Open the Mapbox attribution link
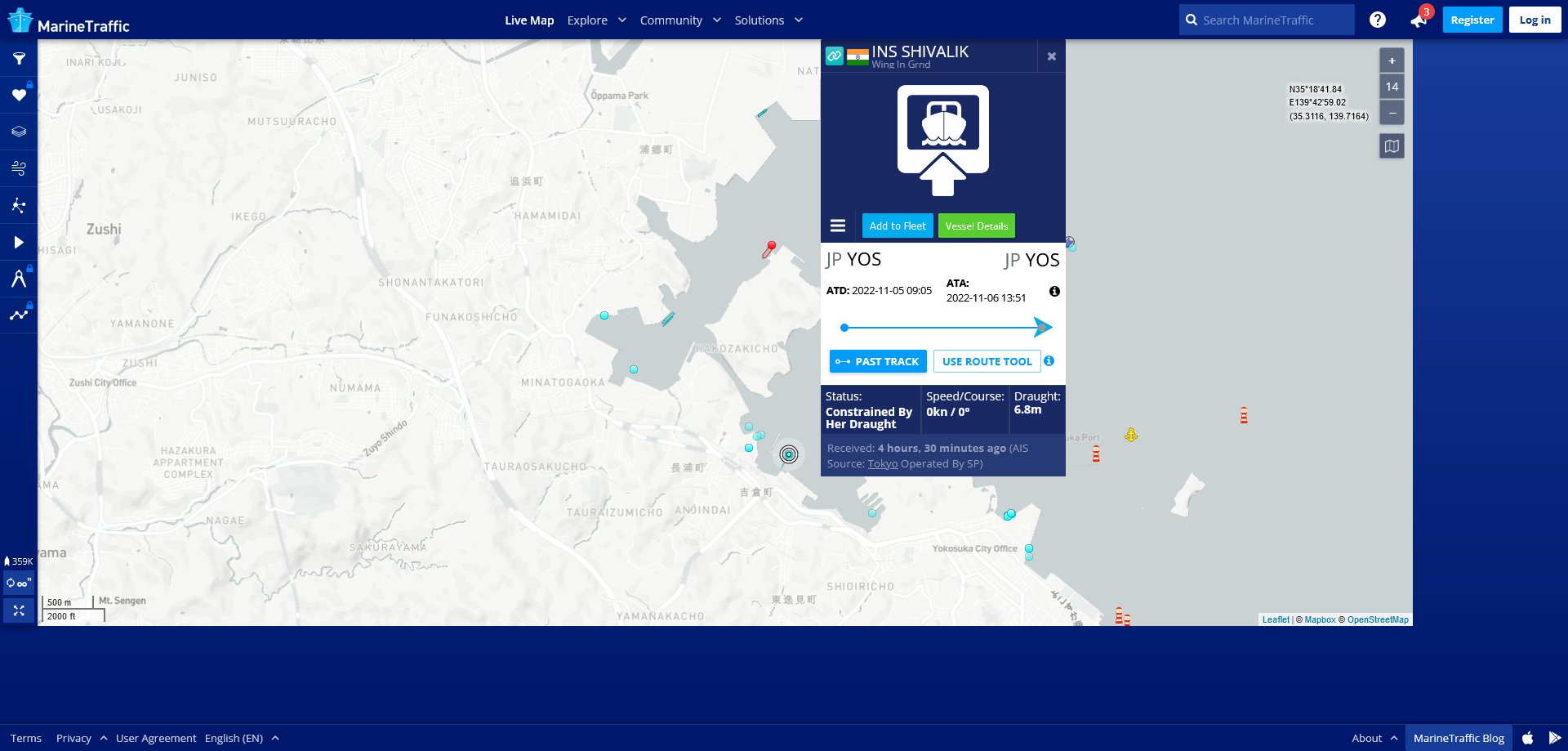Image resolution: width=1568 pixels, height=751 pixels. pos(1320,619)
